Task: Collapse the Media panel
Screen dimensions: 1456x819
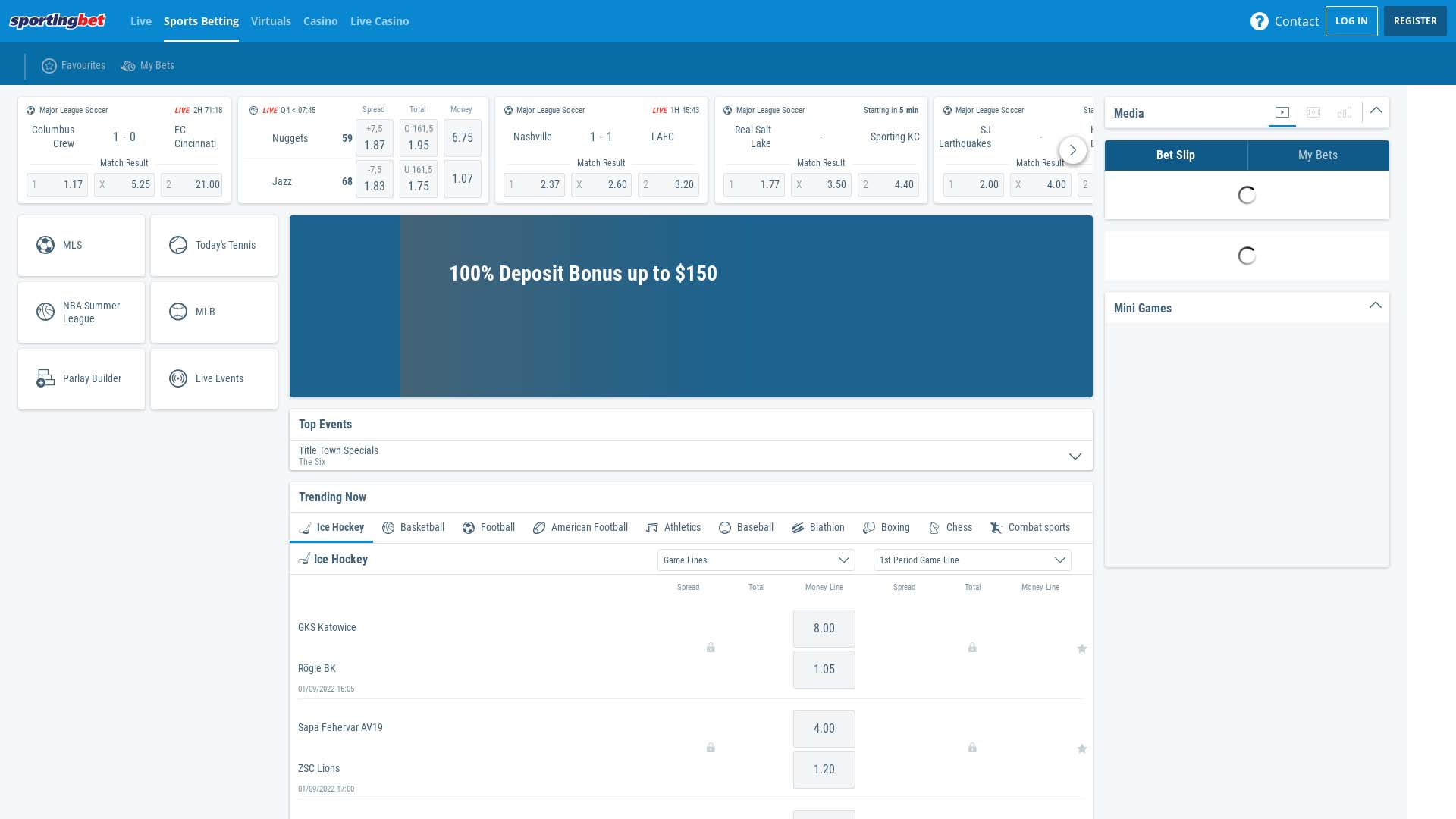Action: (x=1376, y=110)
